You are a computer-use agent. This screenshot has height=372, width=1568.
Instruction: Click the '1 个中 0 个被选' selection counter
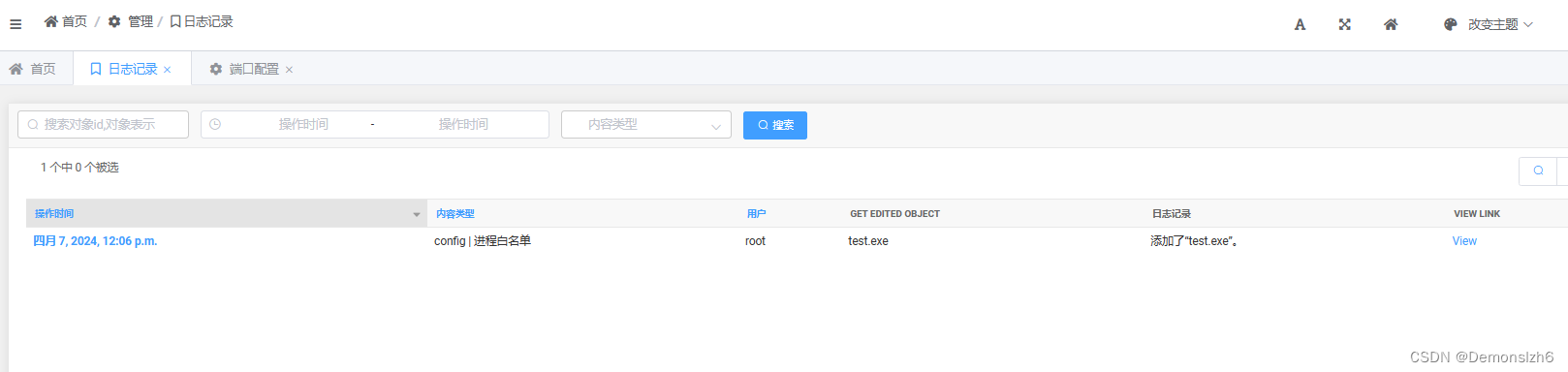[79, 168]
